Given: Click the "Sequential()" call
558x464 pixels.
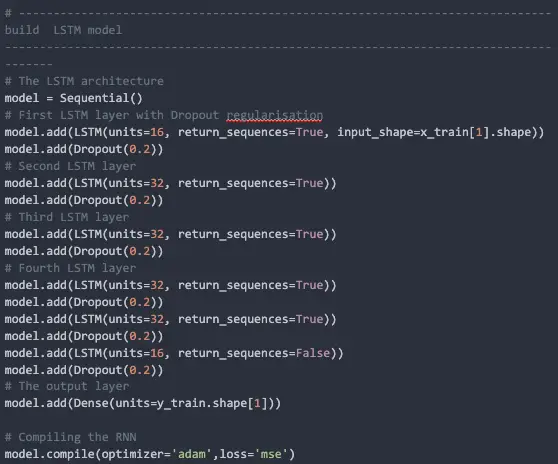Looking at the screenshot, I should pos(101,98).
